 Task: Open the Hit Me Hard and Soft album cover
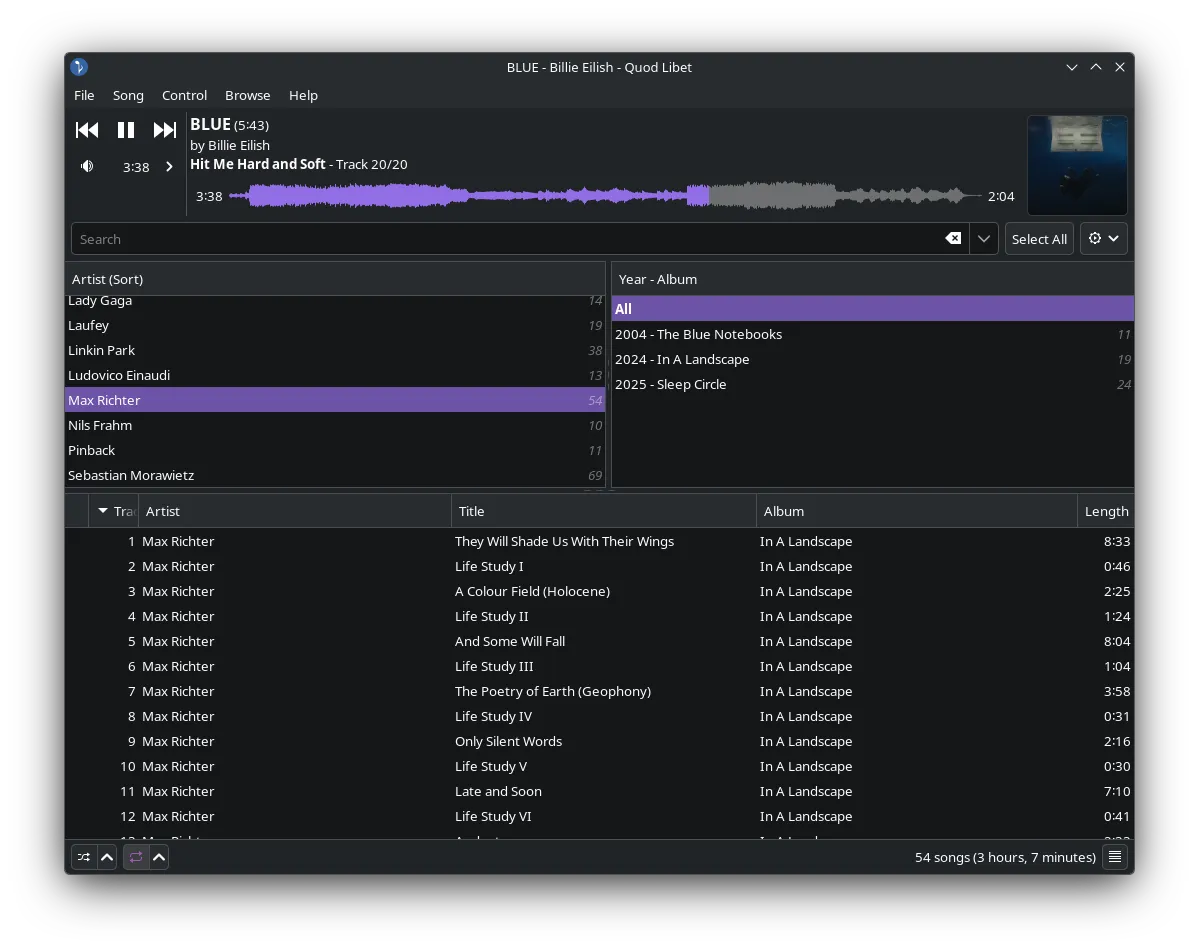(1077, 165)
